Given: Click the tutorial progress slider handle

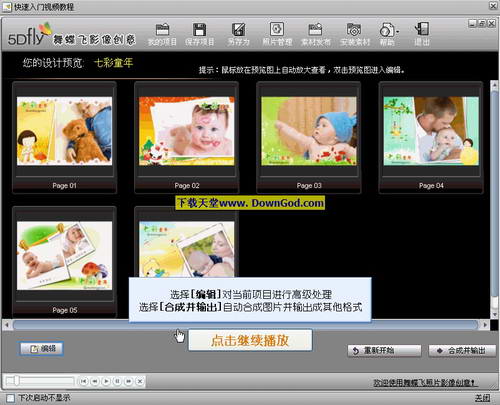Looking at the screenshot, I should click(16, 381).
